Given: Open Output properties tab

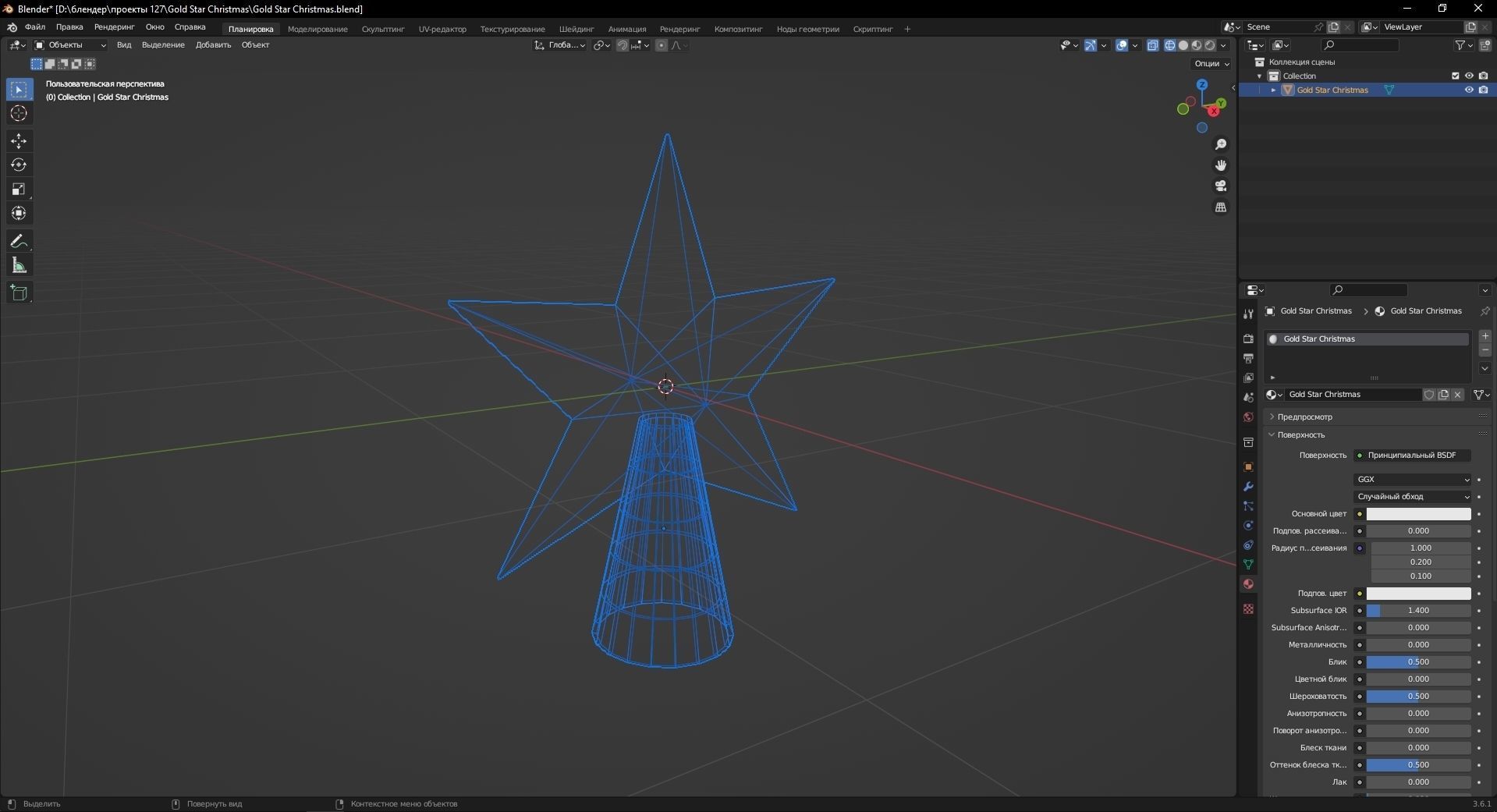Looking at the screenshot, I should coord(1248,358).
